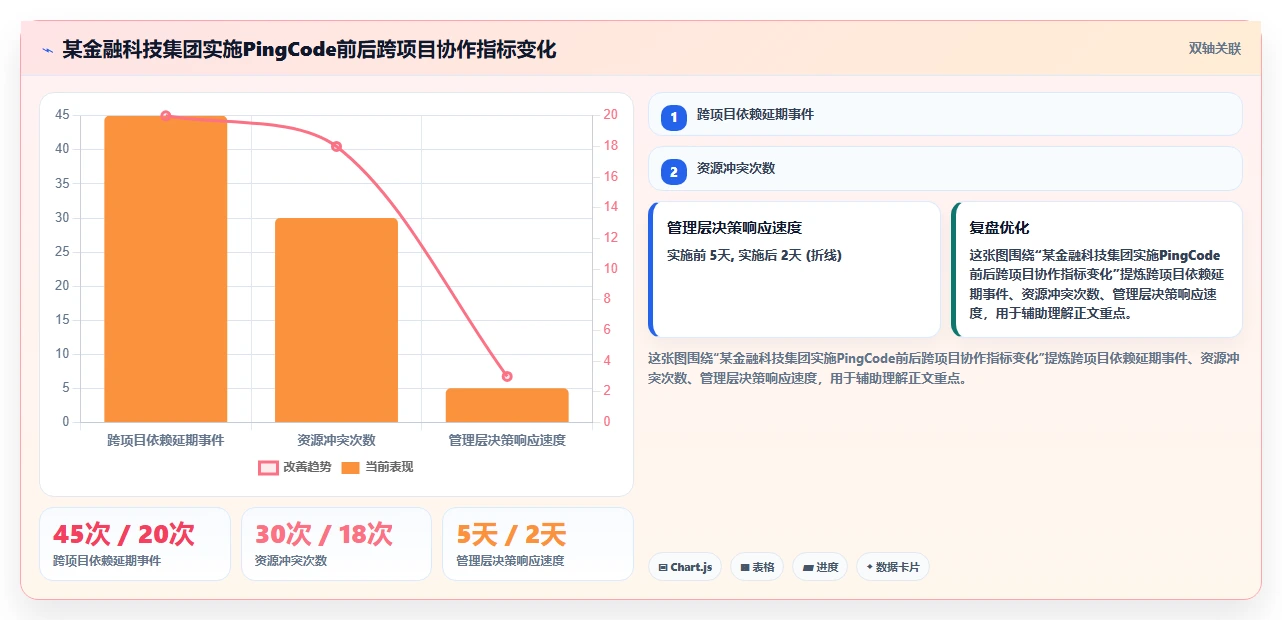Click the chart title 某金融科技集团实施PingCode前后跨项目协作指标变化

pyautogui.click(x=309, y=50)
